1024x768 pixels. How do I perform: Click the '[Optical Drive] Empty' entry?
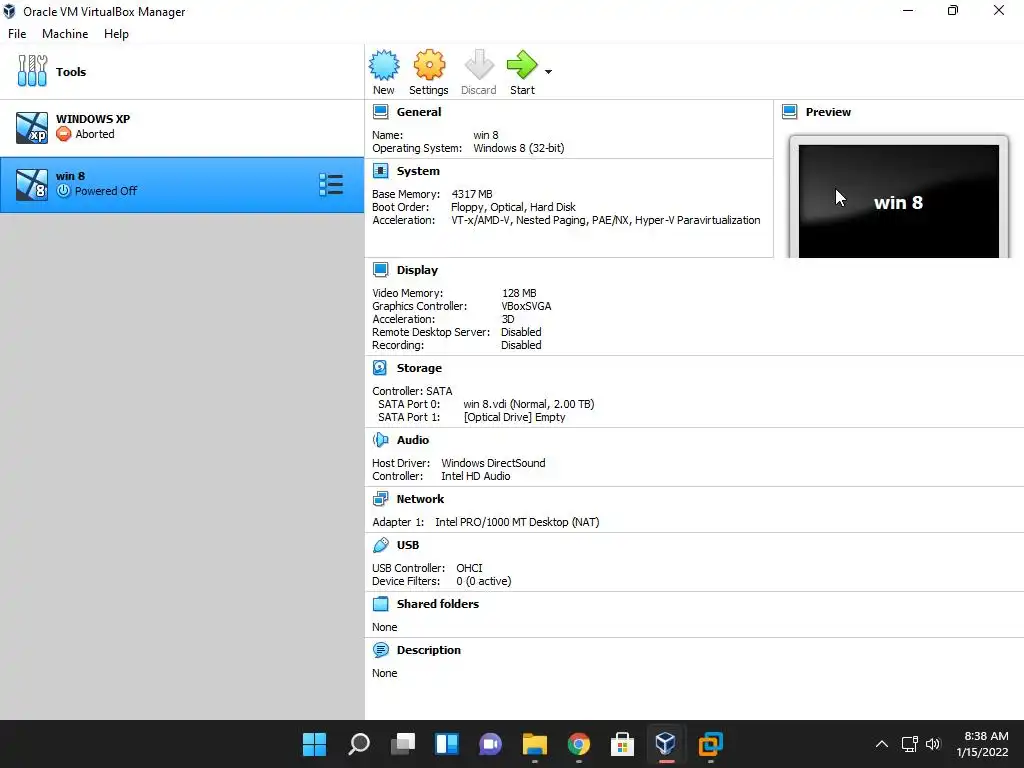pos(515,417)
